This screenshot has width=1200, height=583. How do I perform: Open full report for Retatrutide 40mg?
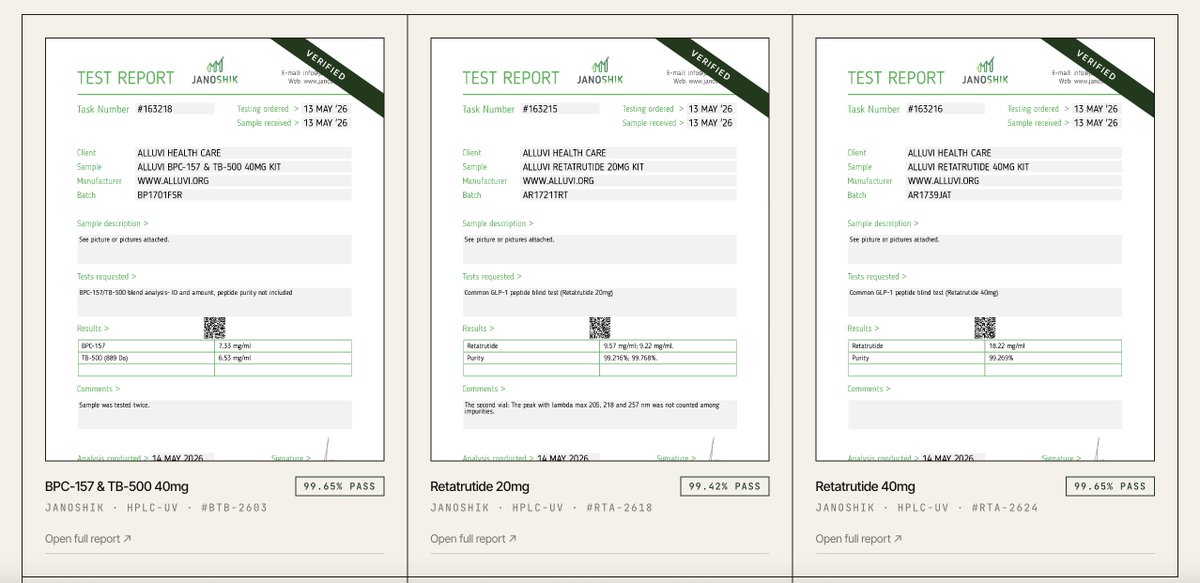(858, 539)
